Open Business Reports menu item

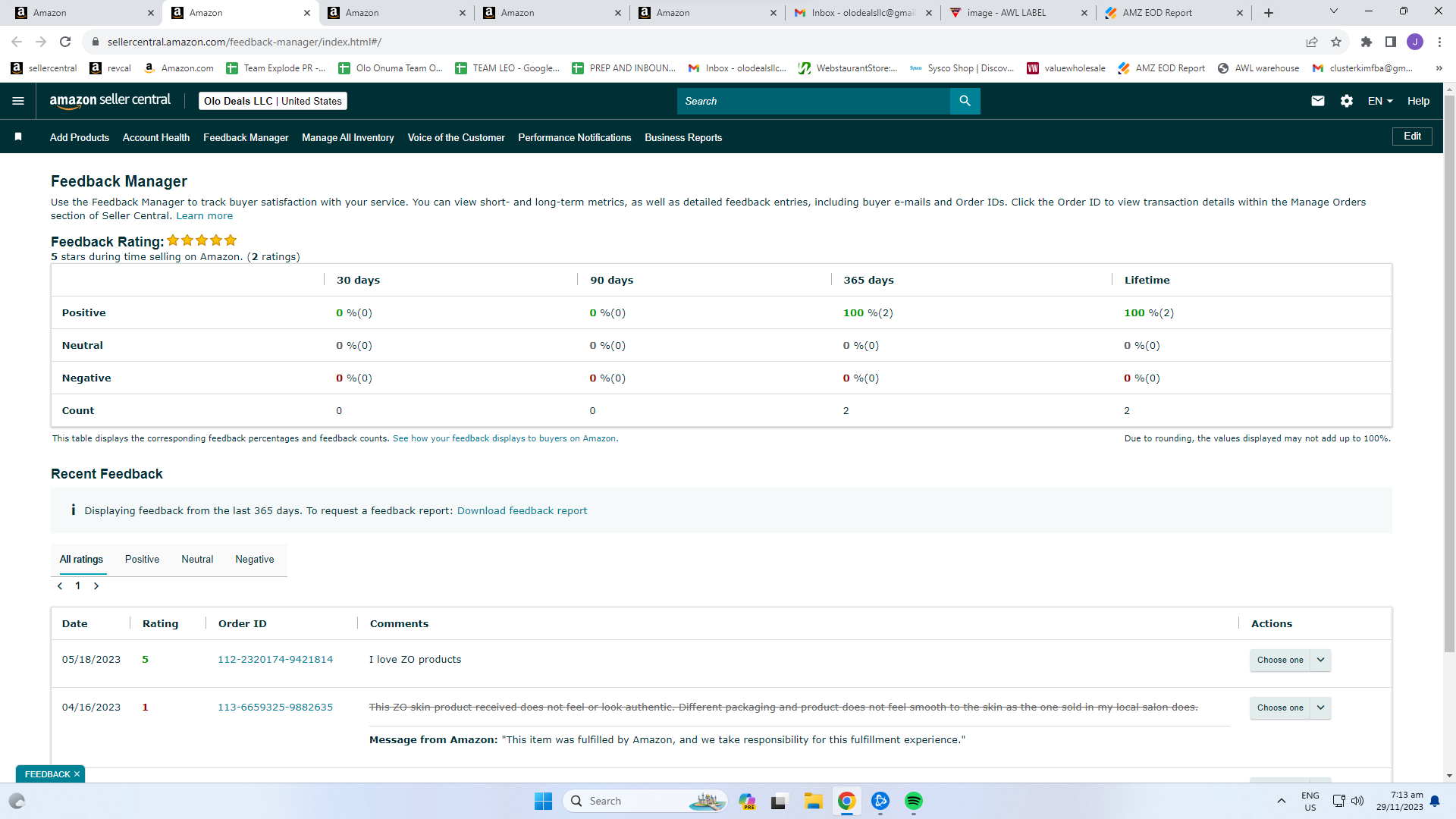pyautogui.click(x=683, y=137)
